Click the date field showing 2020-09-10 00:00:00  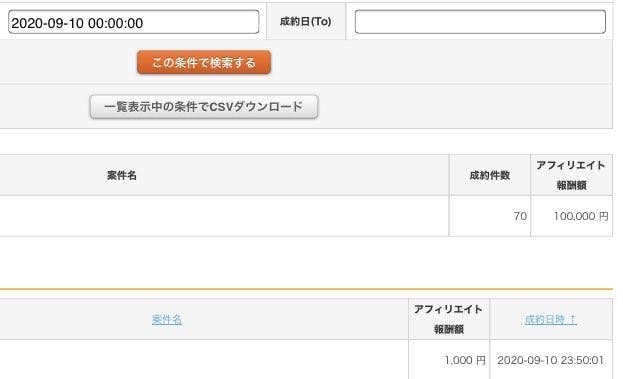click(x=134, y=22)
